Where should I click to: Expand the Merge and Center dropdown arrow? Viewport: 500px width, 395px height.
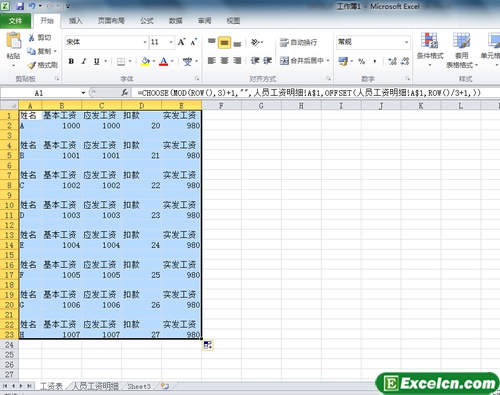[328, 61]
